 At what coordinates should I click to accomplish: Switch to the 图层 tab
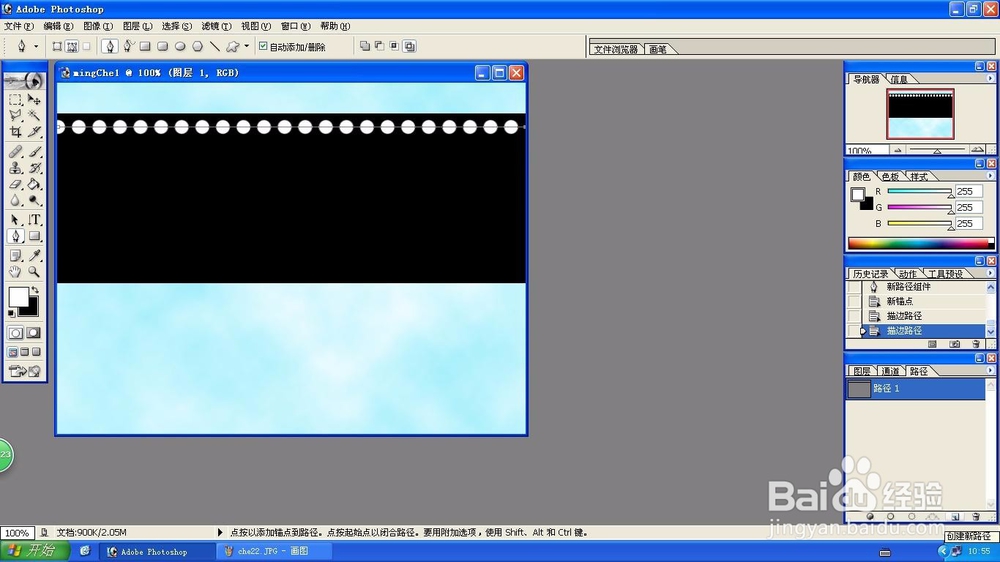862,371
